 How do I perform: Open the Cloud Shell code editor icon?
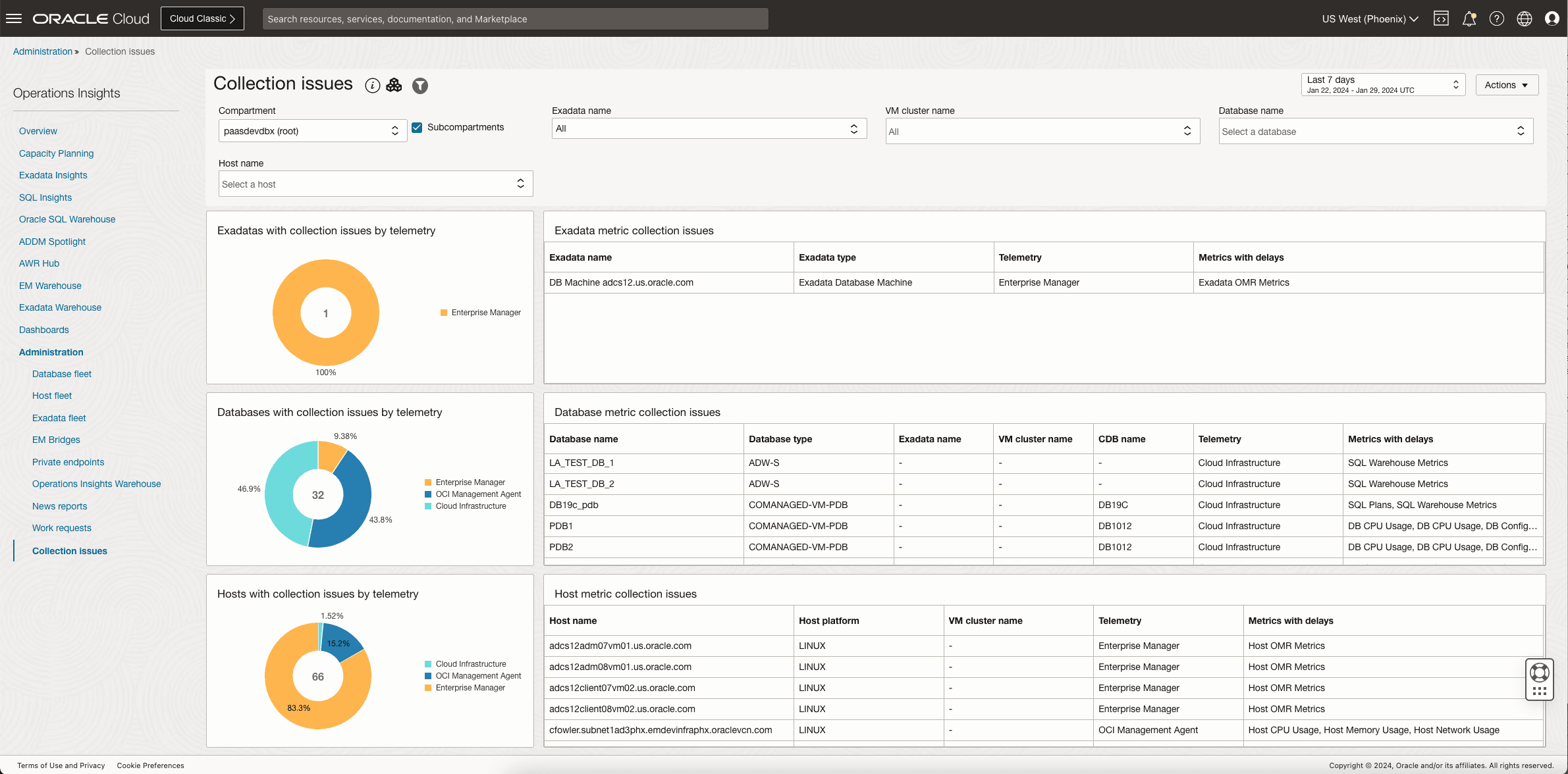pyautogui.click(x=1441, y=18)
